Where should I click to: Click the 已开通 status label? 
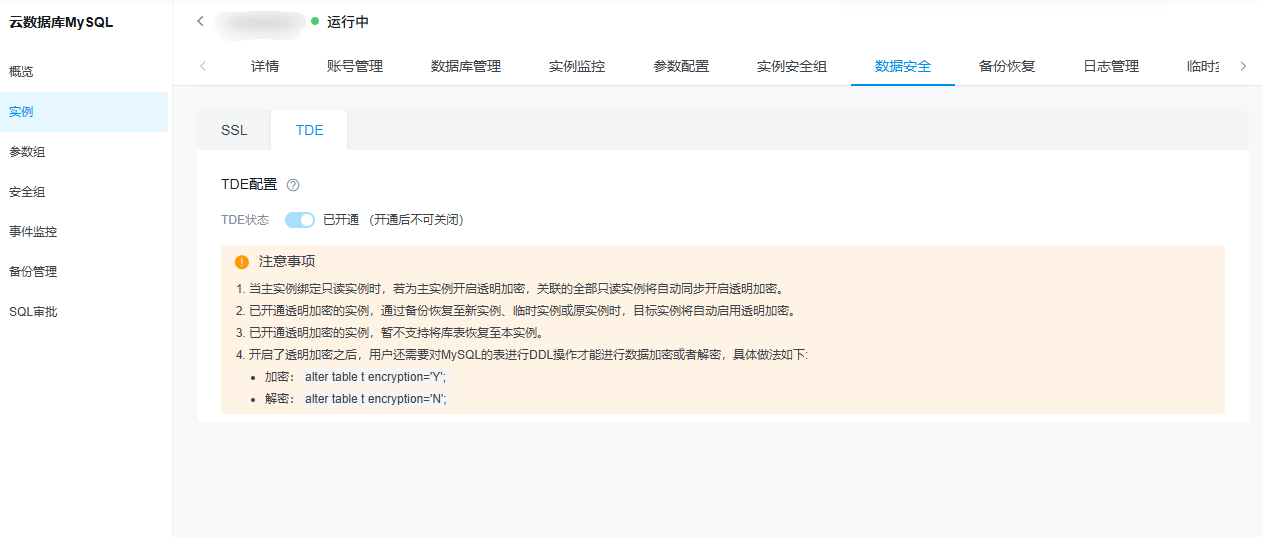(x=341, y=220)
